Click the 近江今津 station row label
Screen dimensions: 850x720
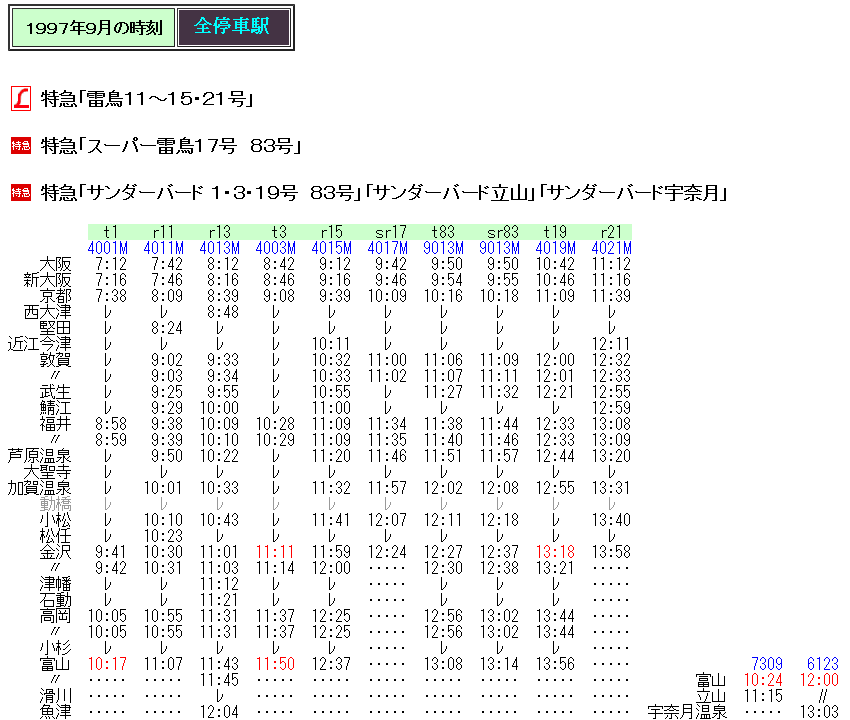click(39, 344)
